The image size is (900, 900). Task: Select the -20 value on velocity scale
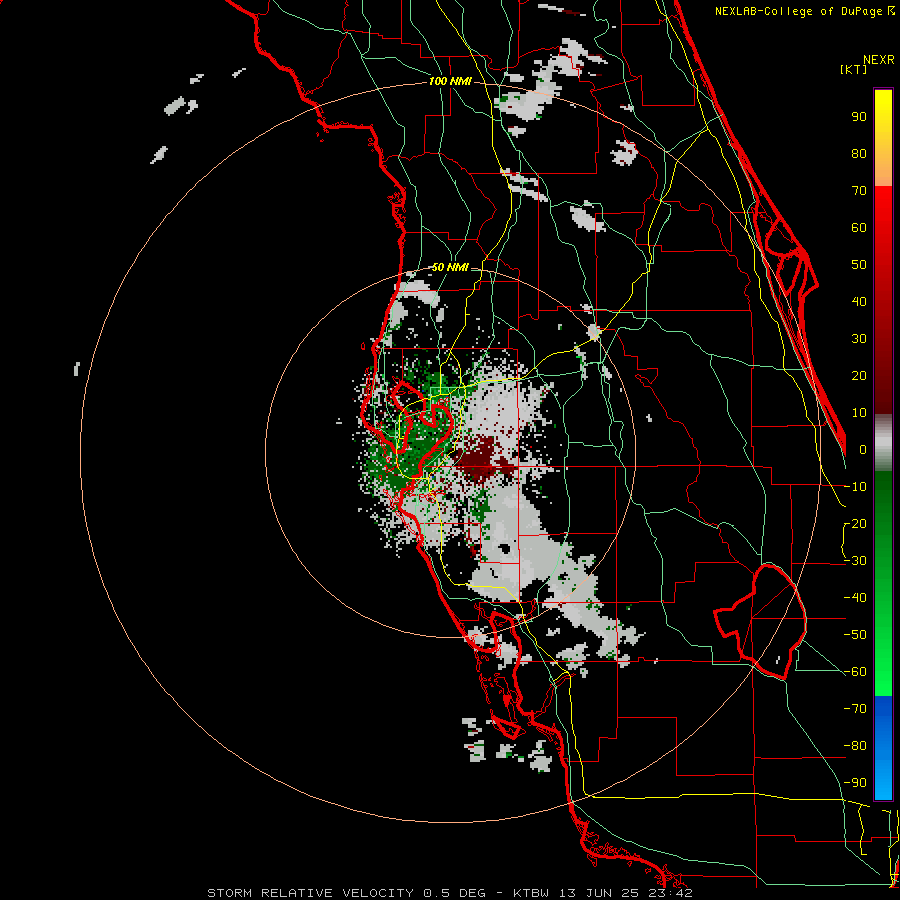[855, 524]
